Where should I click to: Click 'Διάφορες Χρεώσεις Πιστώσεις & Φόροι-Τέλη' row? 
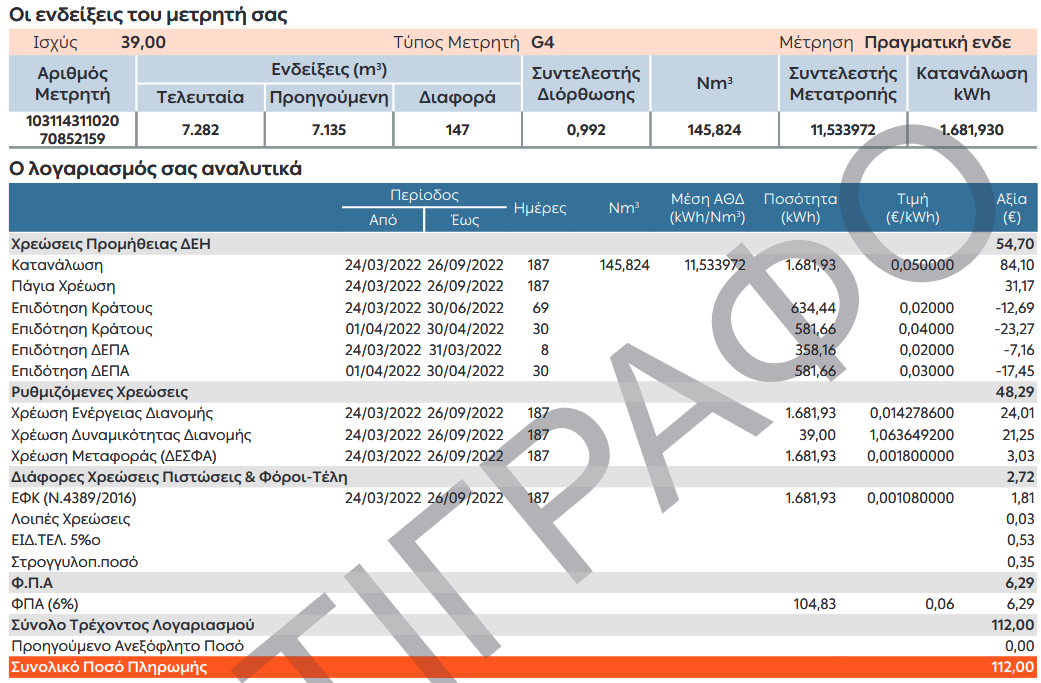[x=523, y=477]
